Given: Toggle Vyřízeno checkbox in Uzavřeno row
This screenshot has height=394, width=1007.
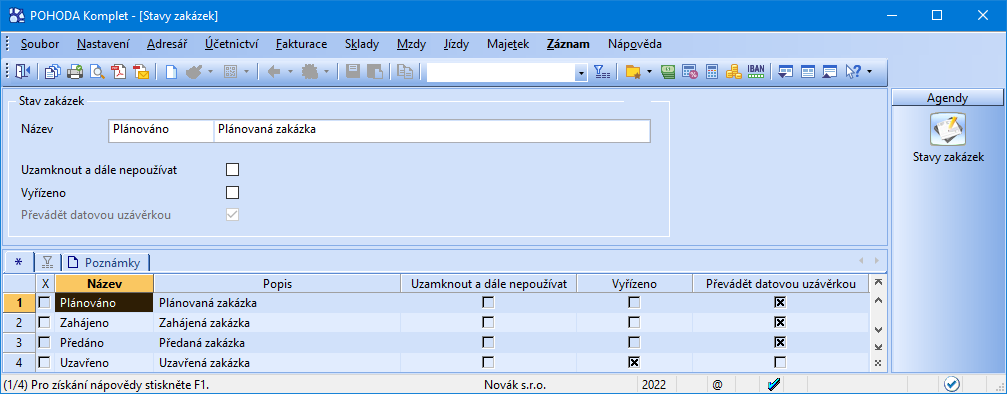Looking at the screenshot, I should coord(634,363).
